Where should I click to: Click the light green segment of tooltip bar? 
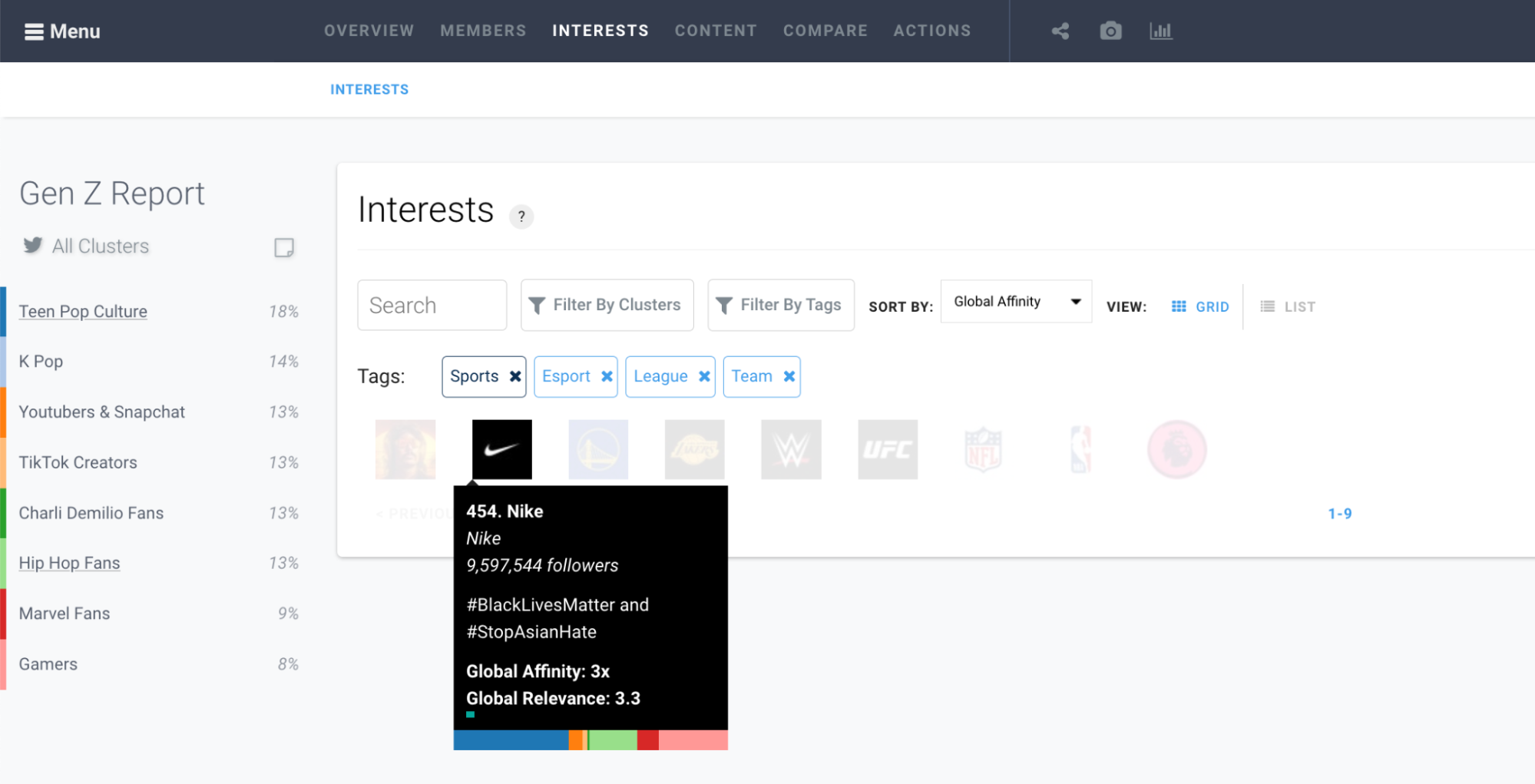pyautogui.click(x=613, y=740)
